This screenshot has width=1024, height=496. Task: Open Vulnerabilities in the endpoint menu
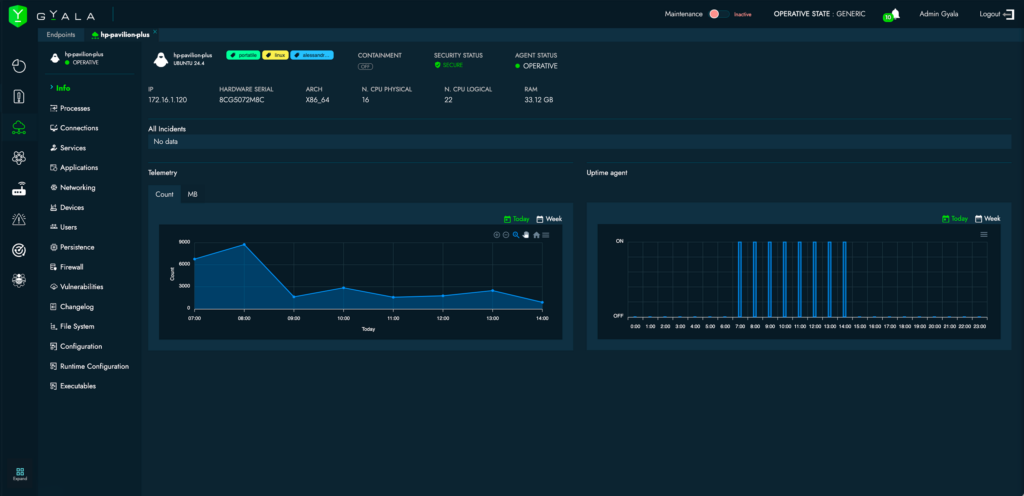click(x=81, y=287)
